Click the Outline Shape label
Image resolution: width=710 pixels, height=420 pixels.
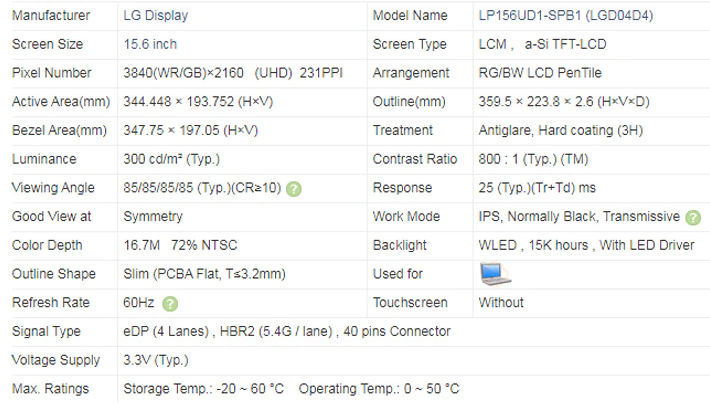tap(53, 274)
